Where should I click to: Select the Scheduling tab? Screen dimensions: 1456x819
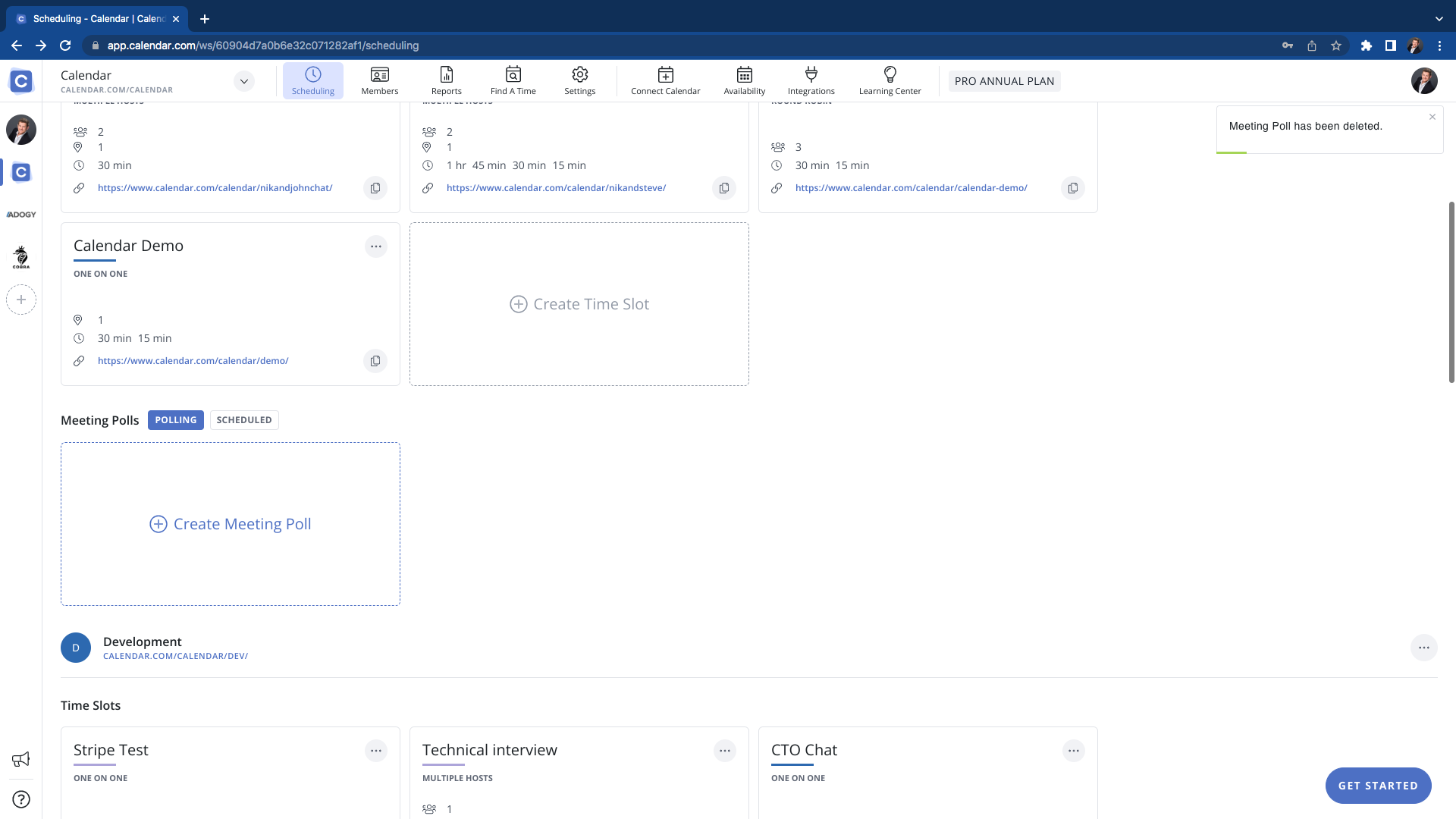coord(312,80)
